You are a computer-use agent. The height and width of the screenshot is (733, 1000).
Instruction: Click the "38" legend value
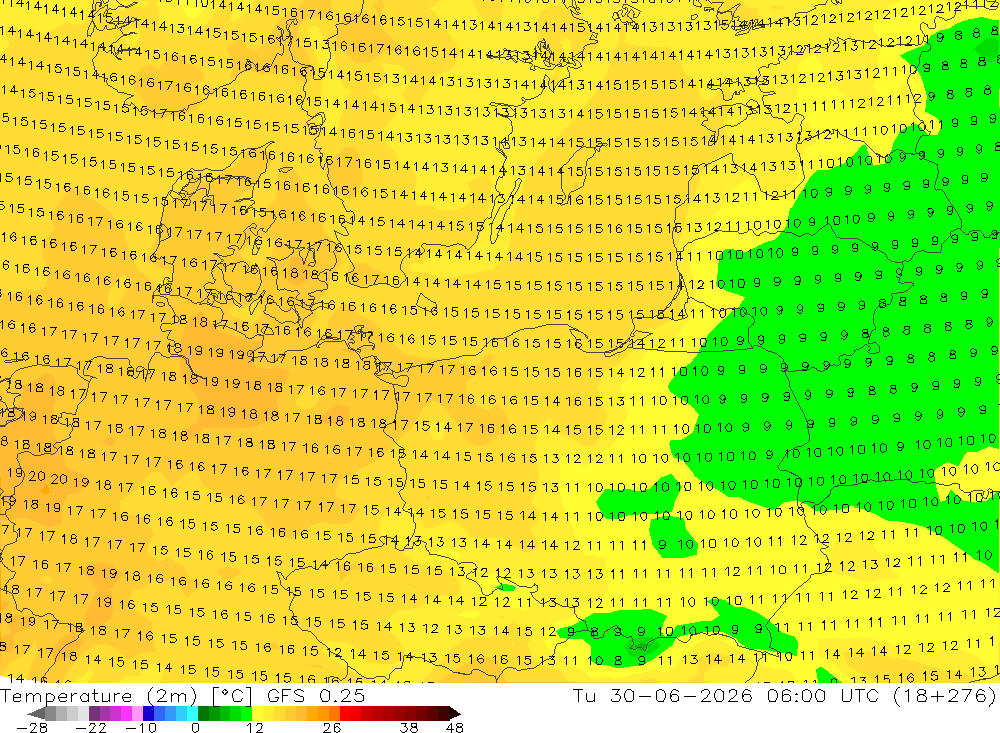[409, 727]
